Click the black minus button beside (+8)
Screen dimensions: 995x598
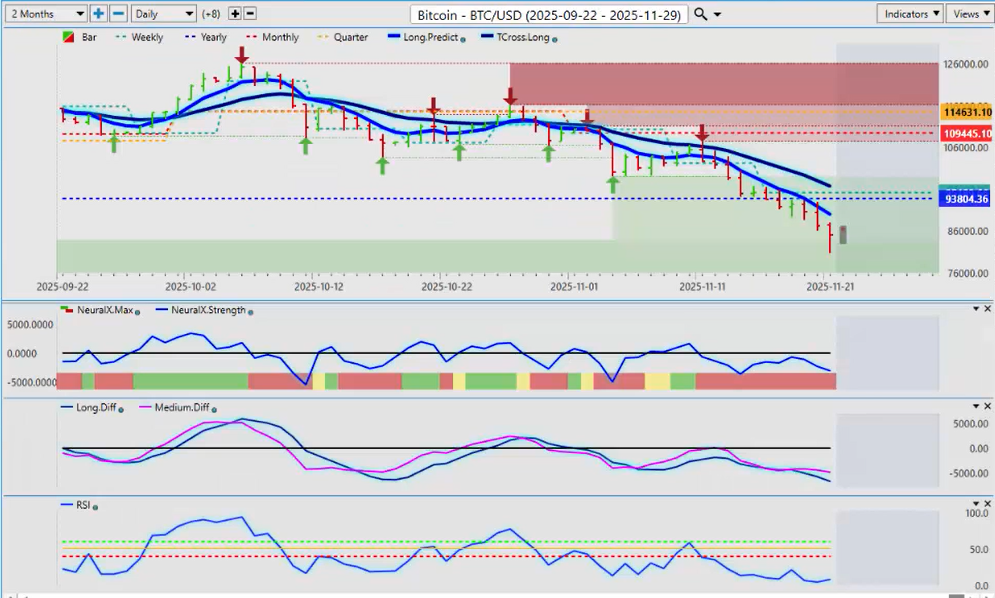click(x=250, y=14)
